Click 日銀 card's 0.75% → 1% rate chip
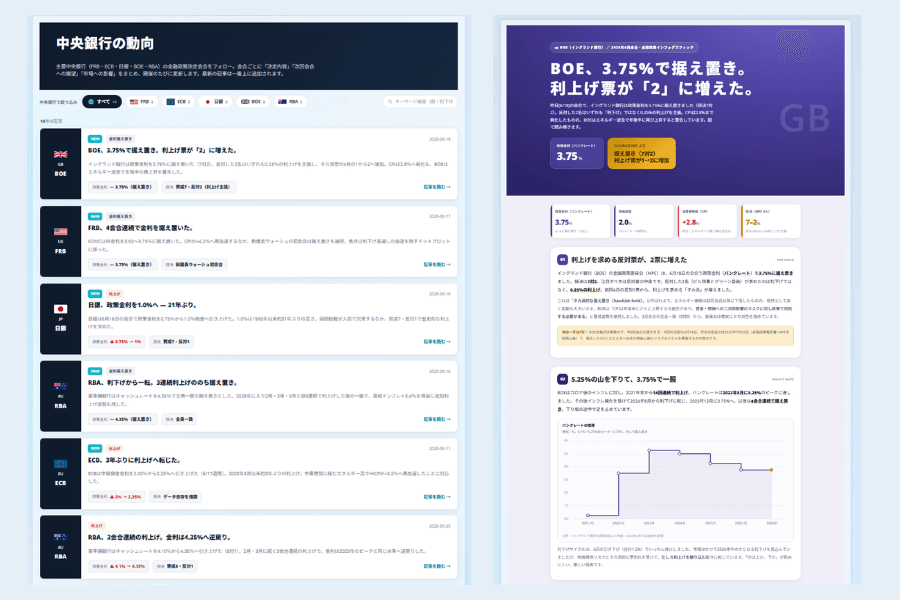Screen dimensions: 900x600 (x=117, y=342)
